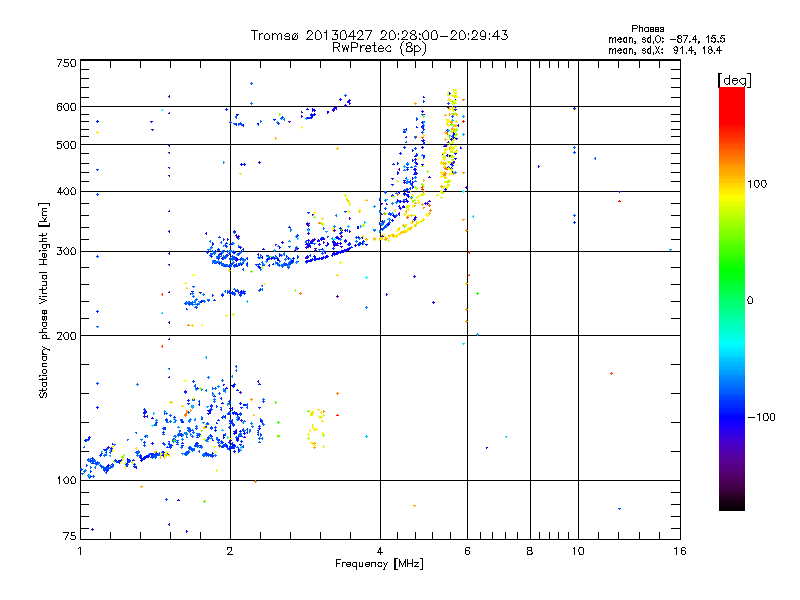
Task: Pick the black bottom of the phase colorbar
Action: (732, 503)
